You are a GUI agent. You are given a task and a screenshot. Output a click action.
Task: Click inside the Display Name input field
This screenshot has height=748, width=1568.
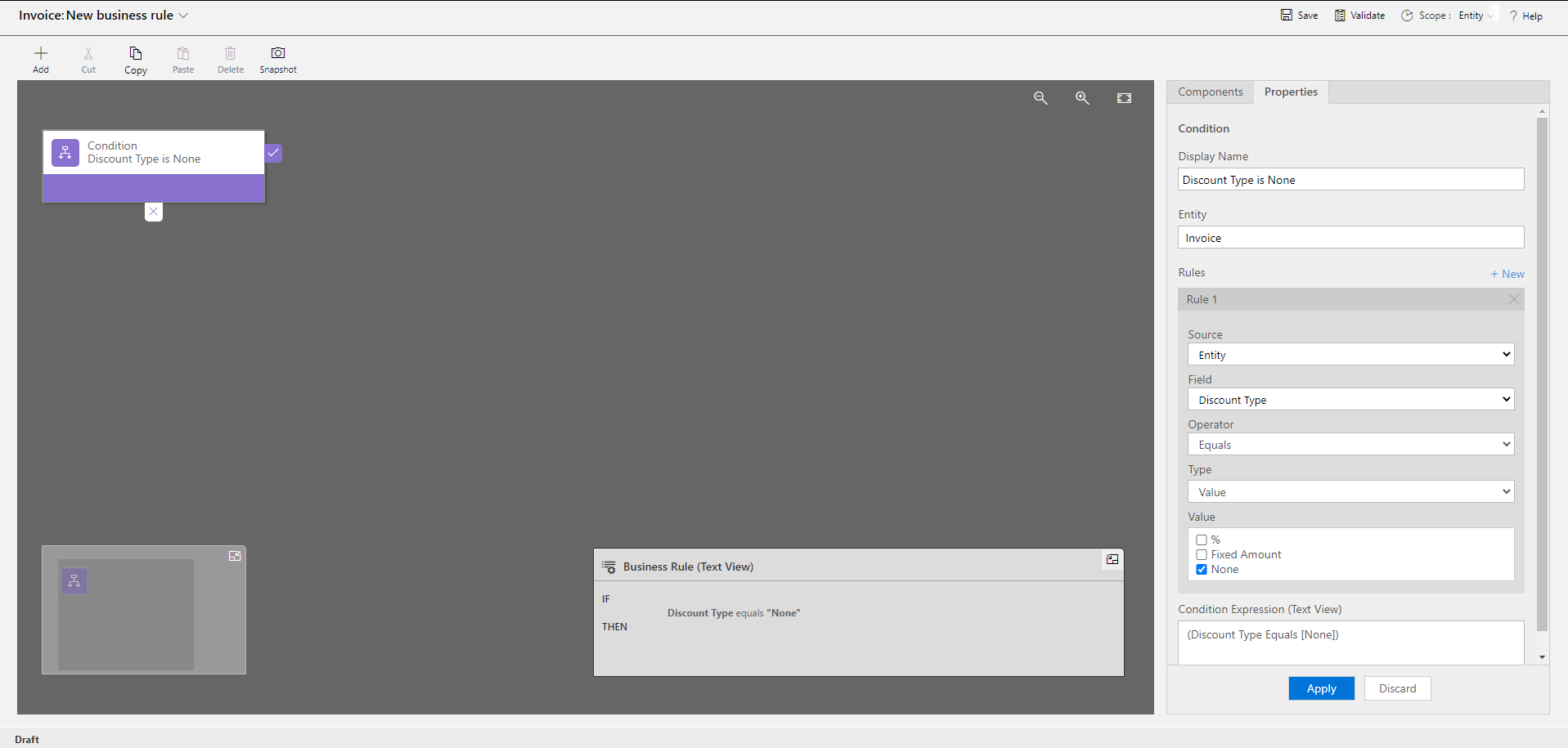pos(1350,179)
